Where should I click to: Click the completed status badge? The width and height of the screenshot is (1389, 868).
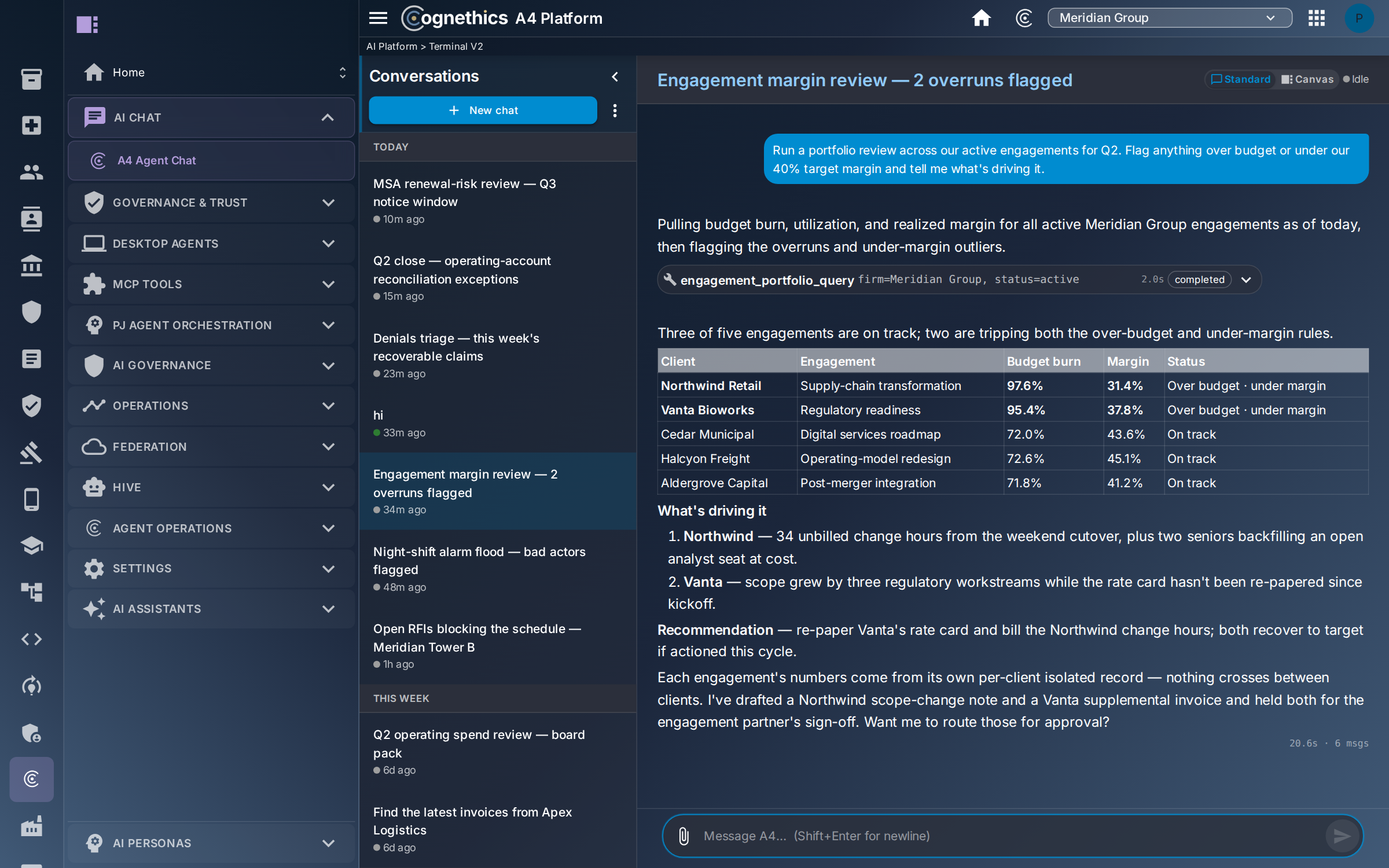[x=1199, y=280]
